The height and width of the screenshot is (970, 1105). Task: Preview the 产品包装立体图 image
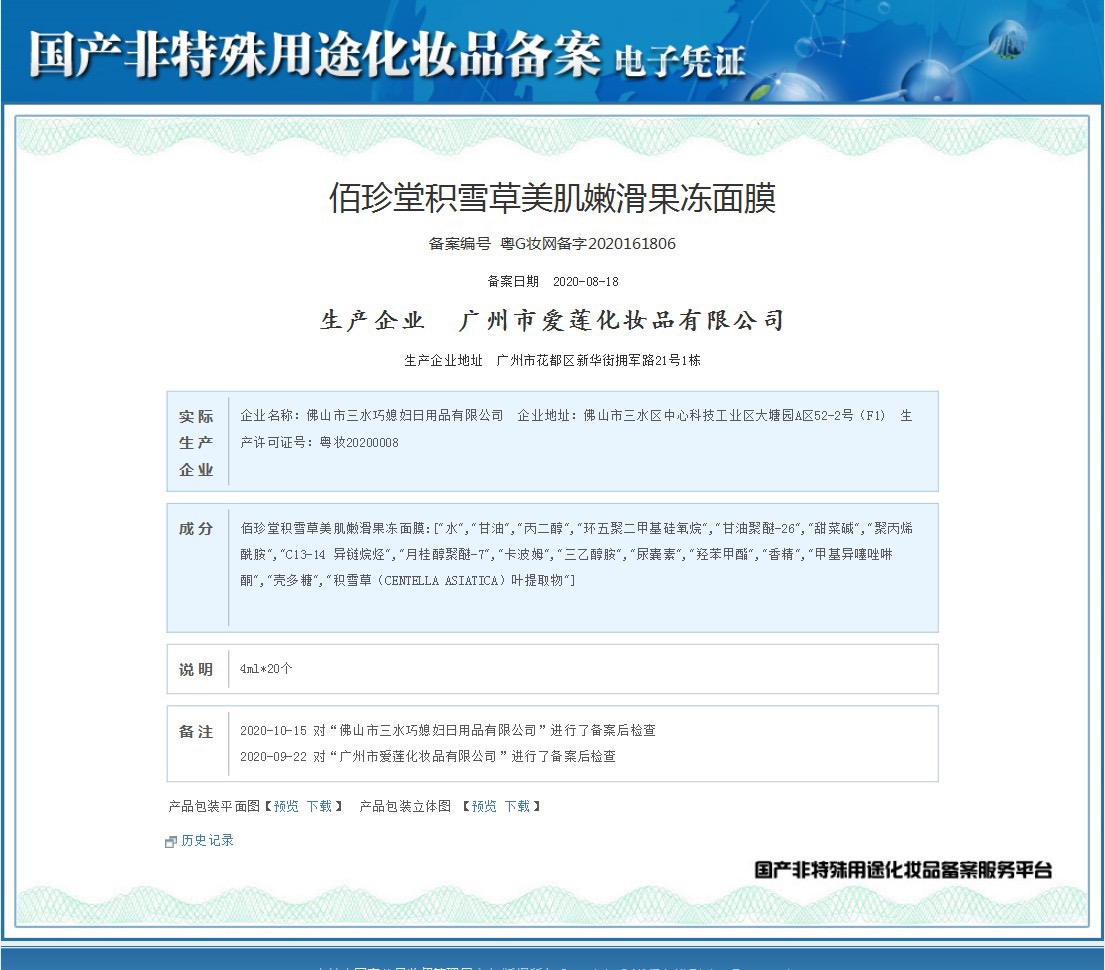click(x=484, y=806)
